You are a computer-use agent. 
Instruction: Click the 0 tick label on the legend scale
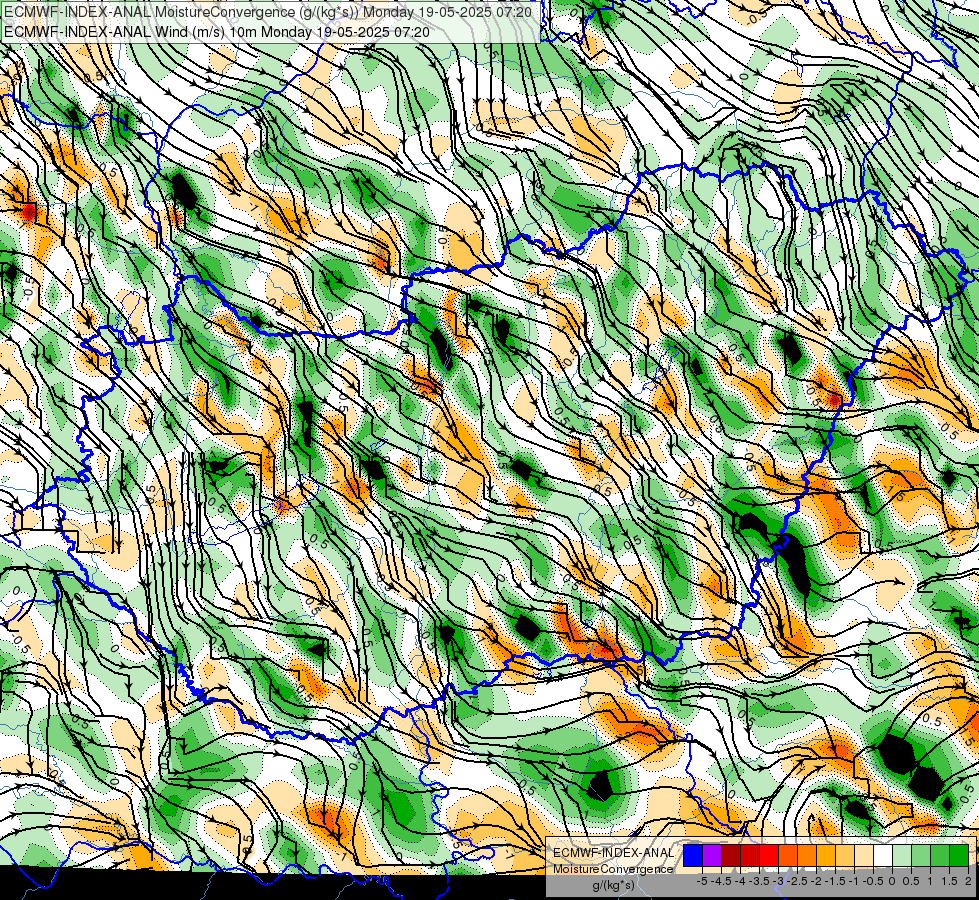892,881
